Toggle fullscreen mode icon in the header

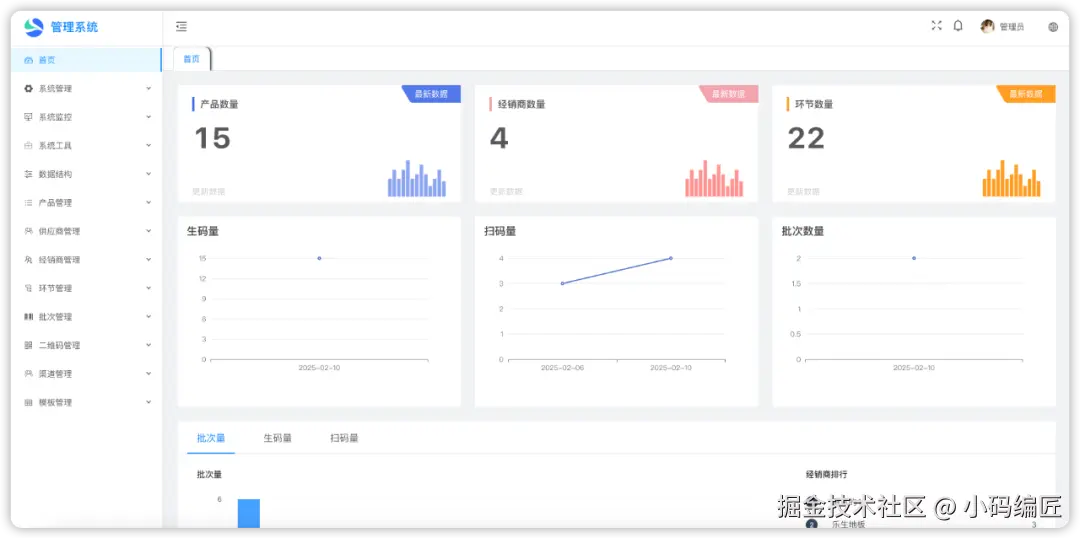pos(936,25)
